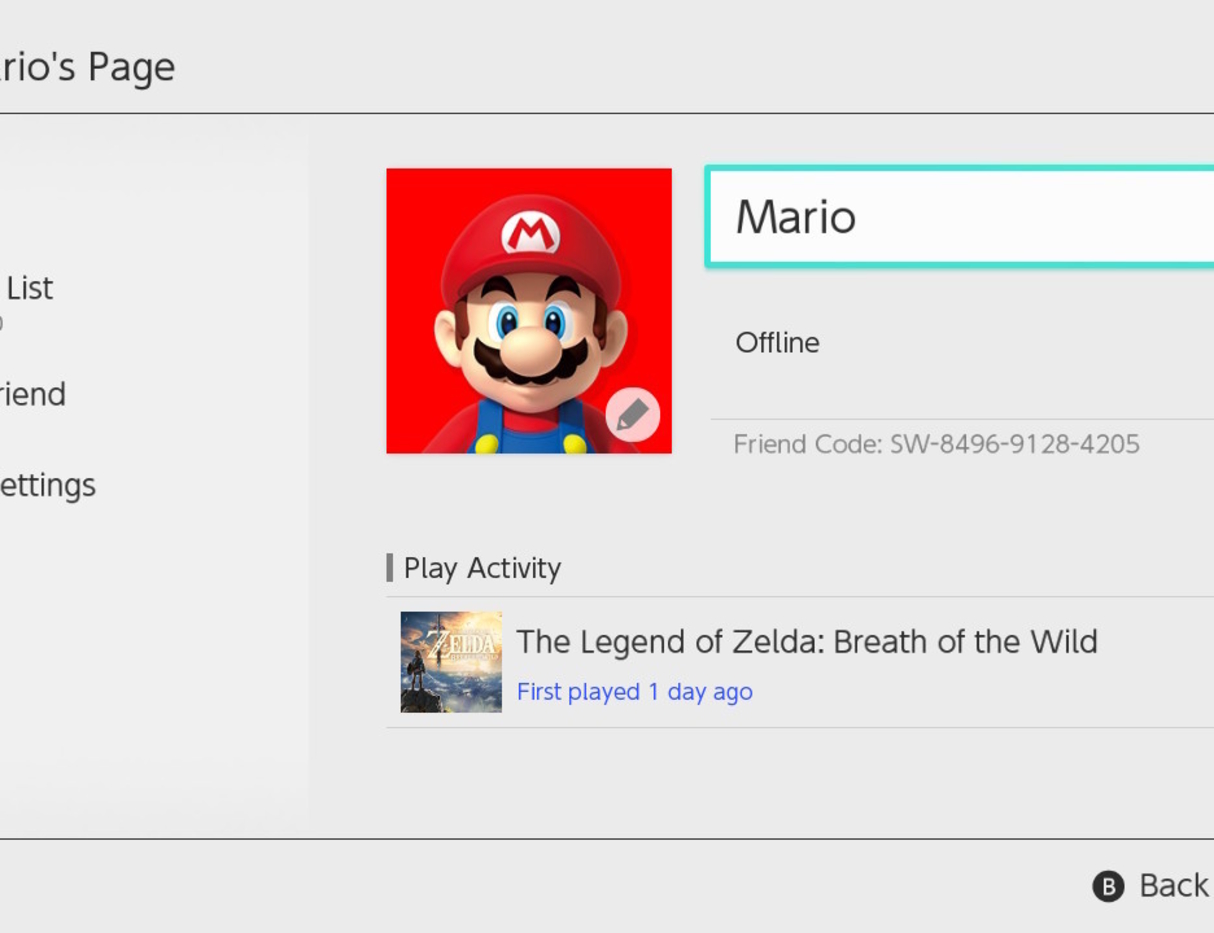Click the pencil edit icon on avatar
This screenshot has width=1214, height=933.
632,415
